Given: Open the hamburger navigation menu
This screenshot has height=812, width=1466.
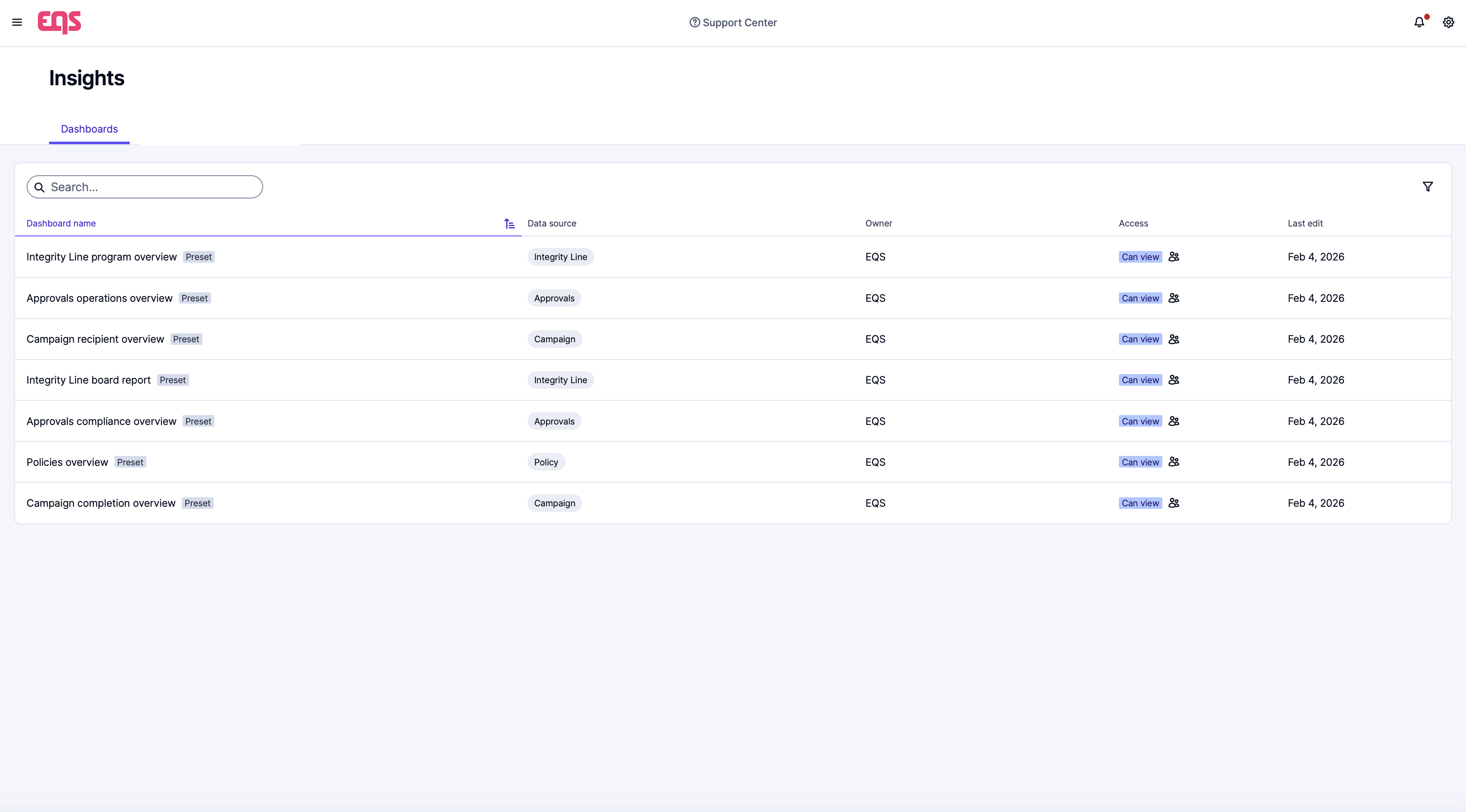Looking at the screenshot, I should [x=17, y=22].
